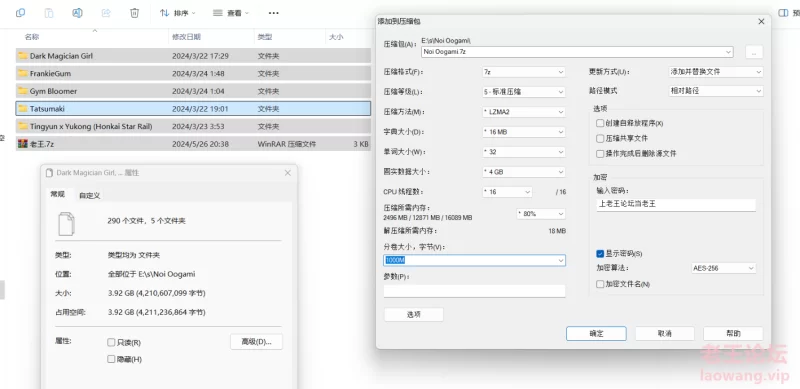Sort by 名称 column header
Screen dimensions: 800x389
[32, 37]
